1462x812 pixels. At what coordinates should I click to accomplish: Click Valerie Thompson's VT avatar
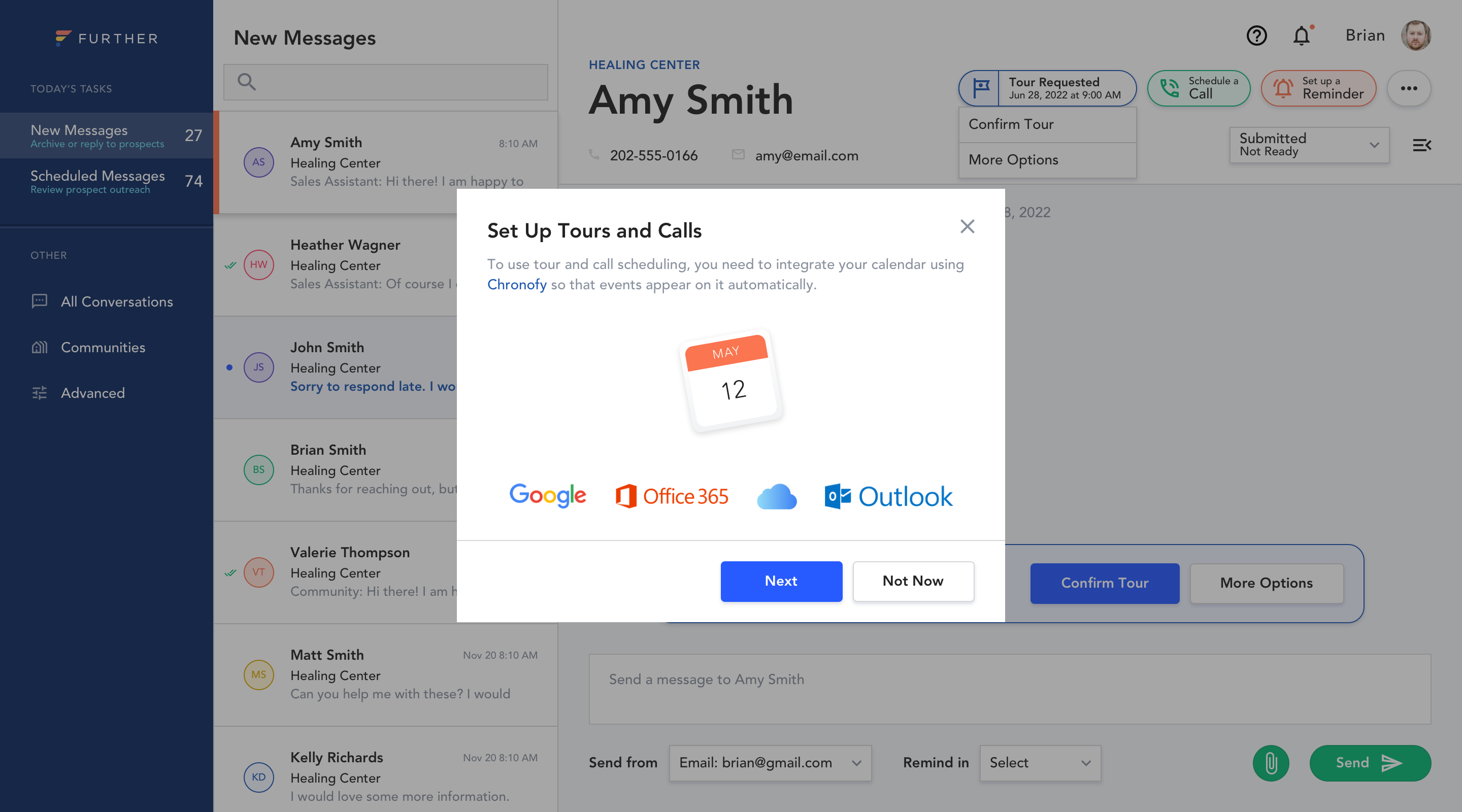coord(258,572)
